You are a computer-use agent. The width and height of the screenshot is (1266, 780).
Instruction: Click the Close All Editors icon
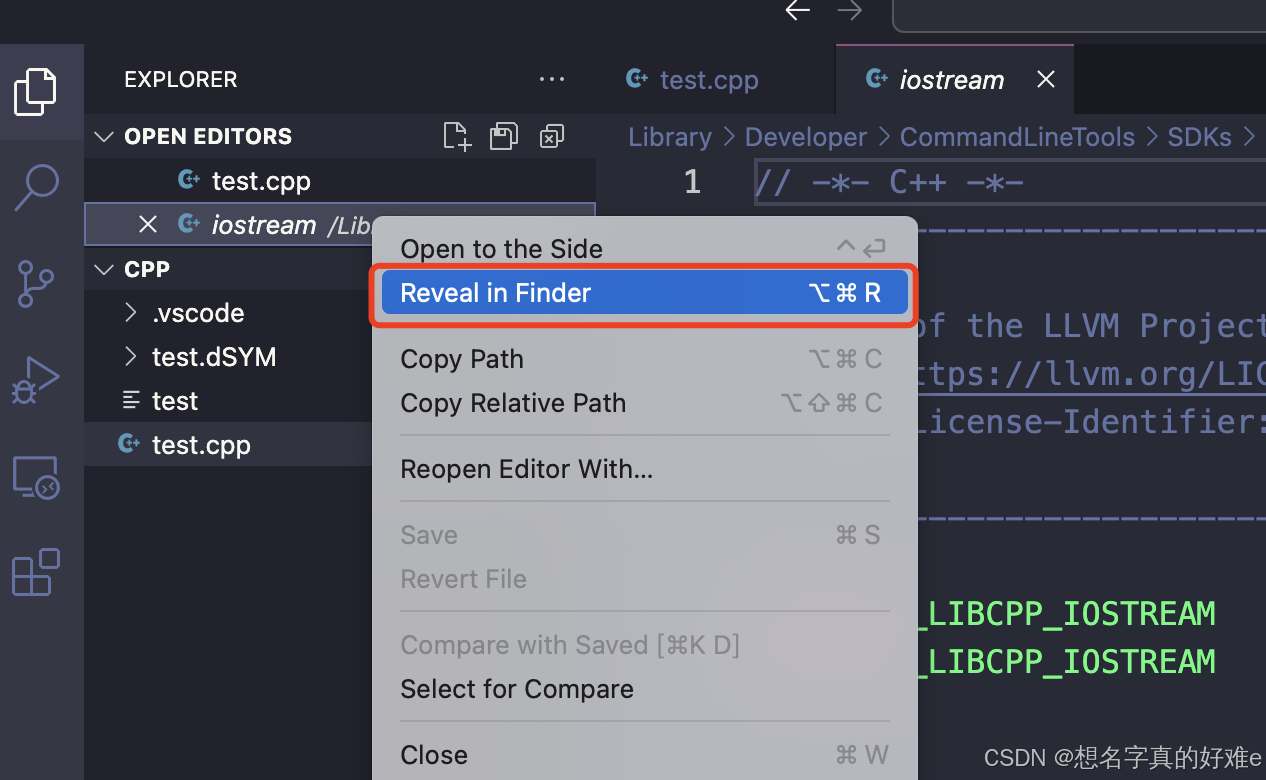tap(551, 136)
